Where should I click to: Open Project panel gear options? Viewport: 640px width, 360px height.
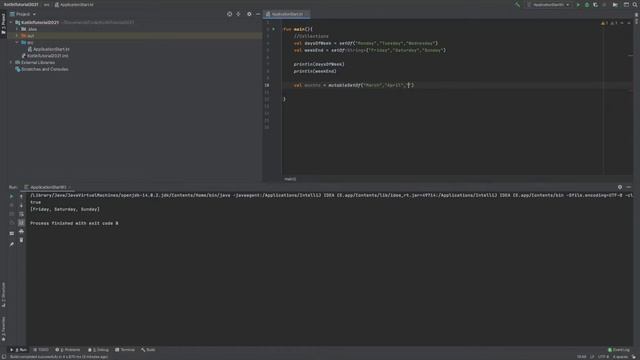[x=249, y=14]
